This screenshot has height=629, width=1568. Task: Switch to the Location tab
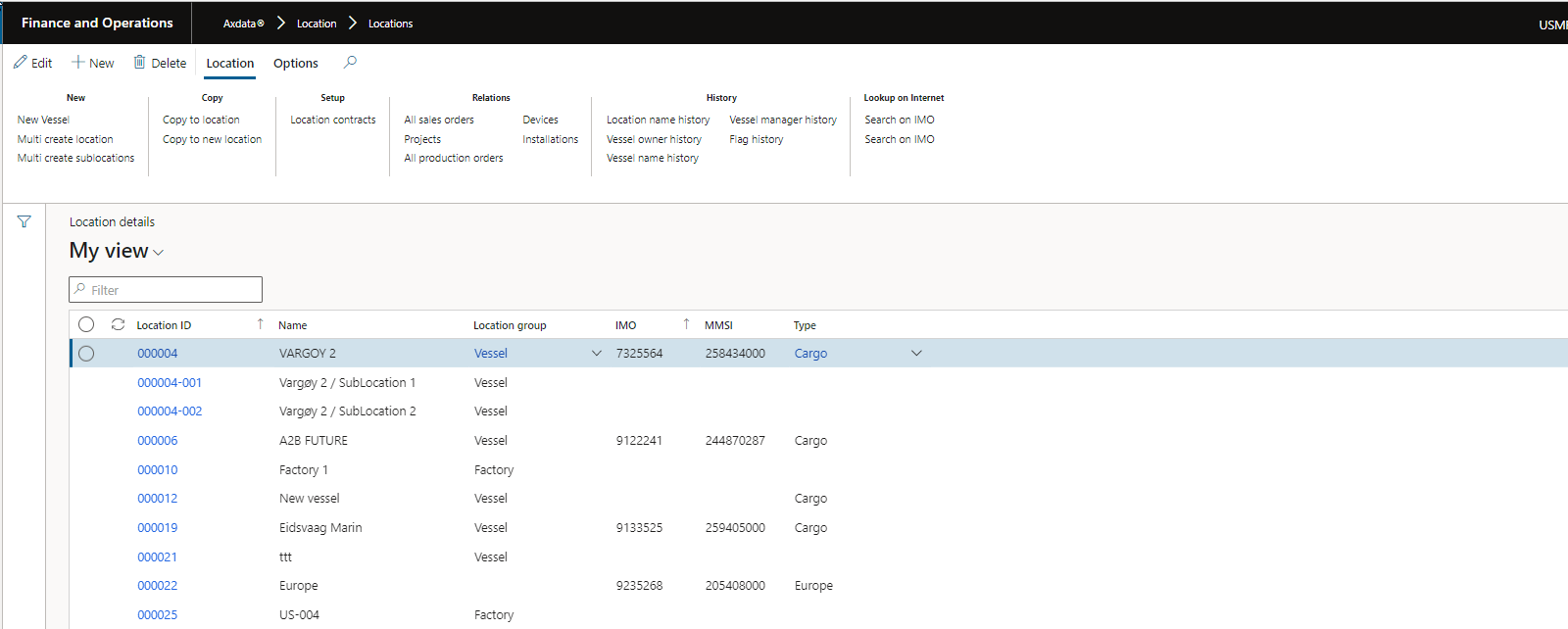tap(230, 63)
